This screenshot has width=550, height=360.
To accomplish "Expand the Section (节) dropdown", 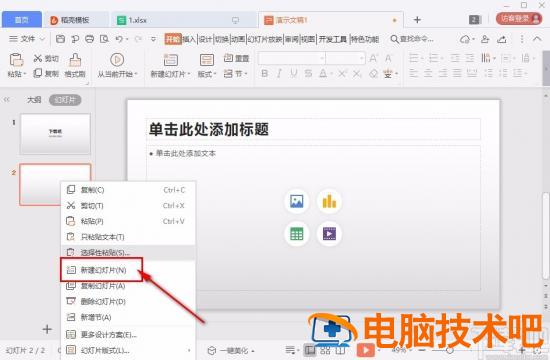I will point(236,74).
